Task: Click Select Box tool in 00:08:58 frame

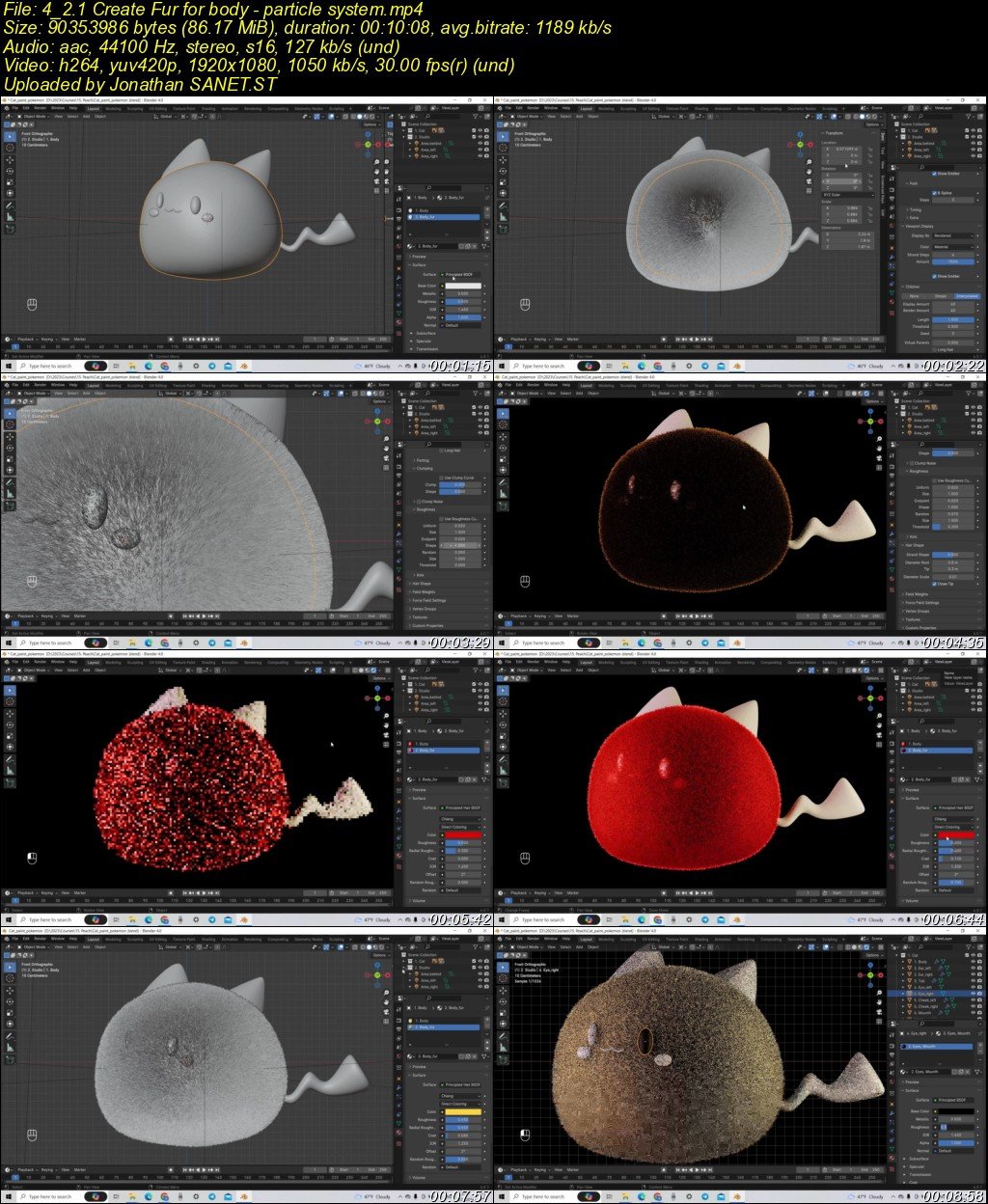Action: point(503,967)
